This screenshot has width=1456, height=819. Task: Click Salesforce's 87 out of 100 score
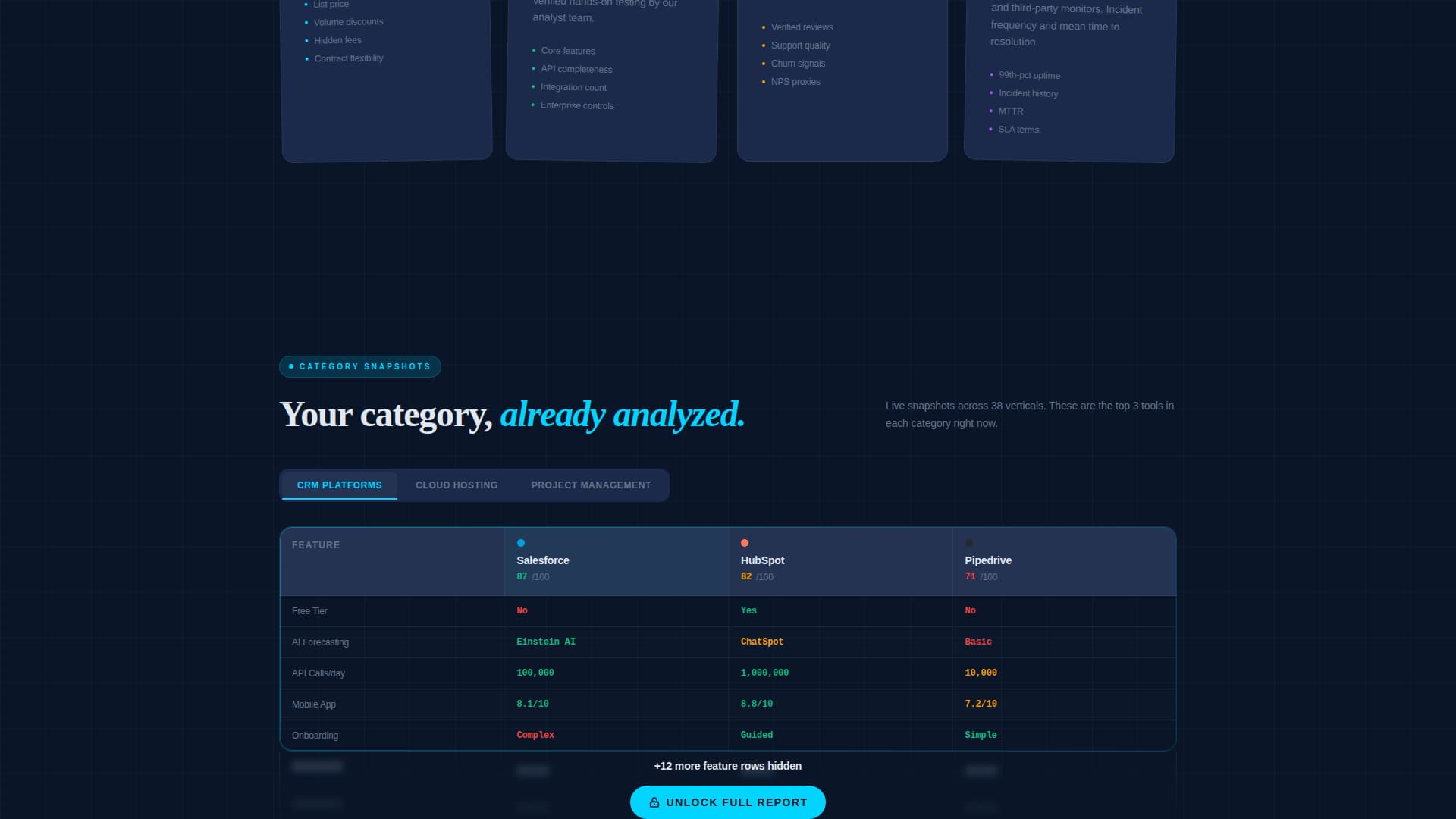pyautogui.click(x=522, y=576)
